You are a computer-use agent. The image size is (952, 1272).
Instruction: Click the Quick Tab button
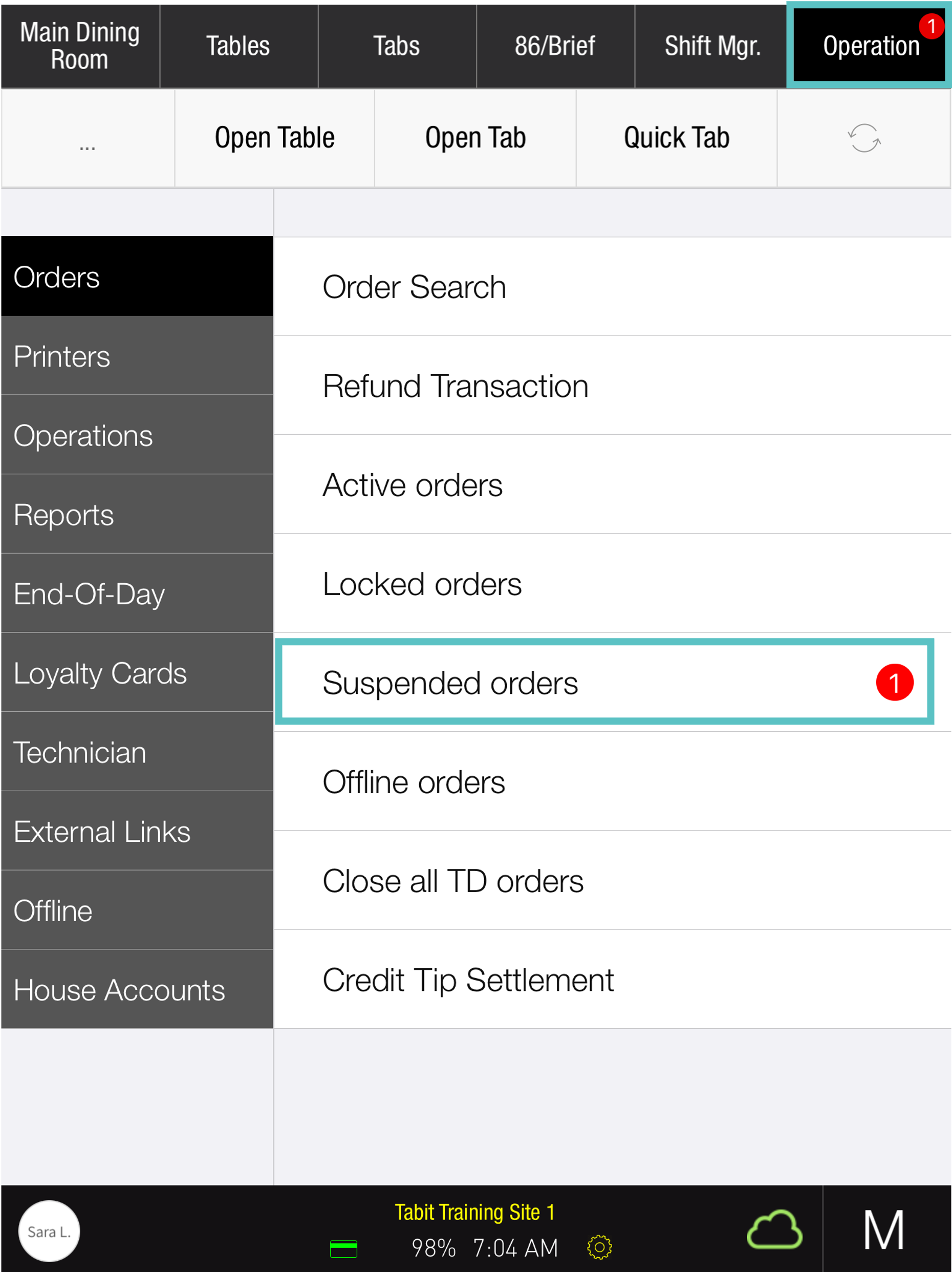tap(676, 138)
